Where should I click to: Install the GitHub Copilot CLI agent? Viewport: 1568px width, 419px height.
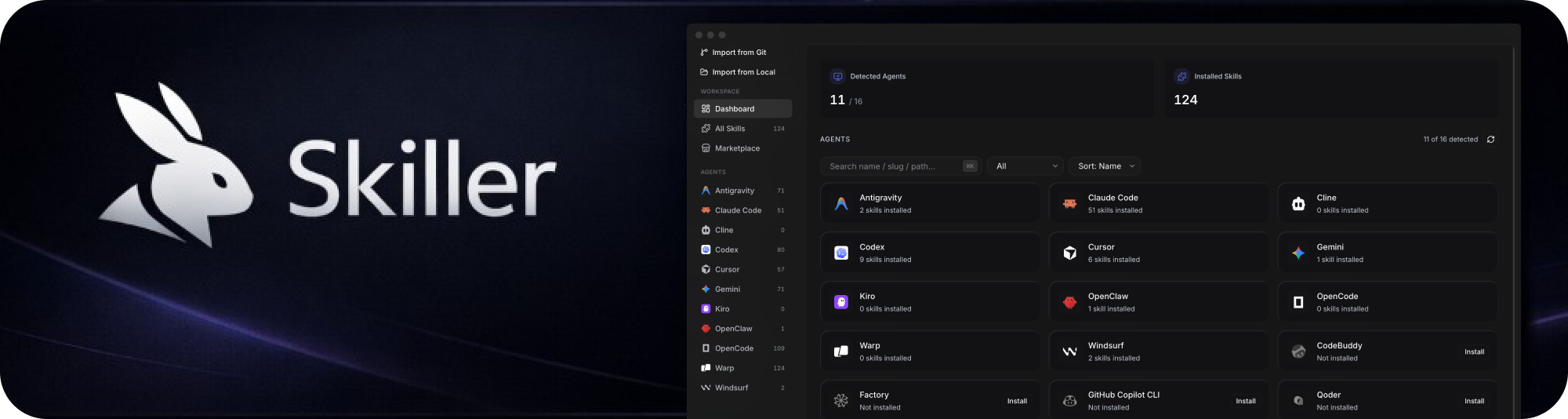pos(1246,401)
